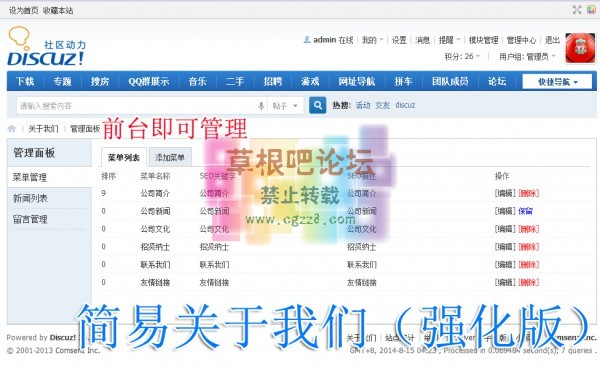This screenshot has height=371, width=600.
Task: Click the home icon in breadcrumb
Action: click(12, 129)
